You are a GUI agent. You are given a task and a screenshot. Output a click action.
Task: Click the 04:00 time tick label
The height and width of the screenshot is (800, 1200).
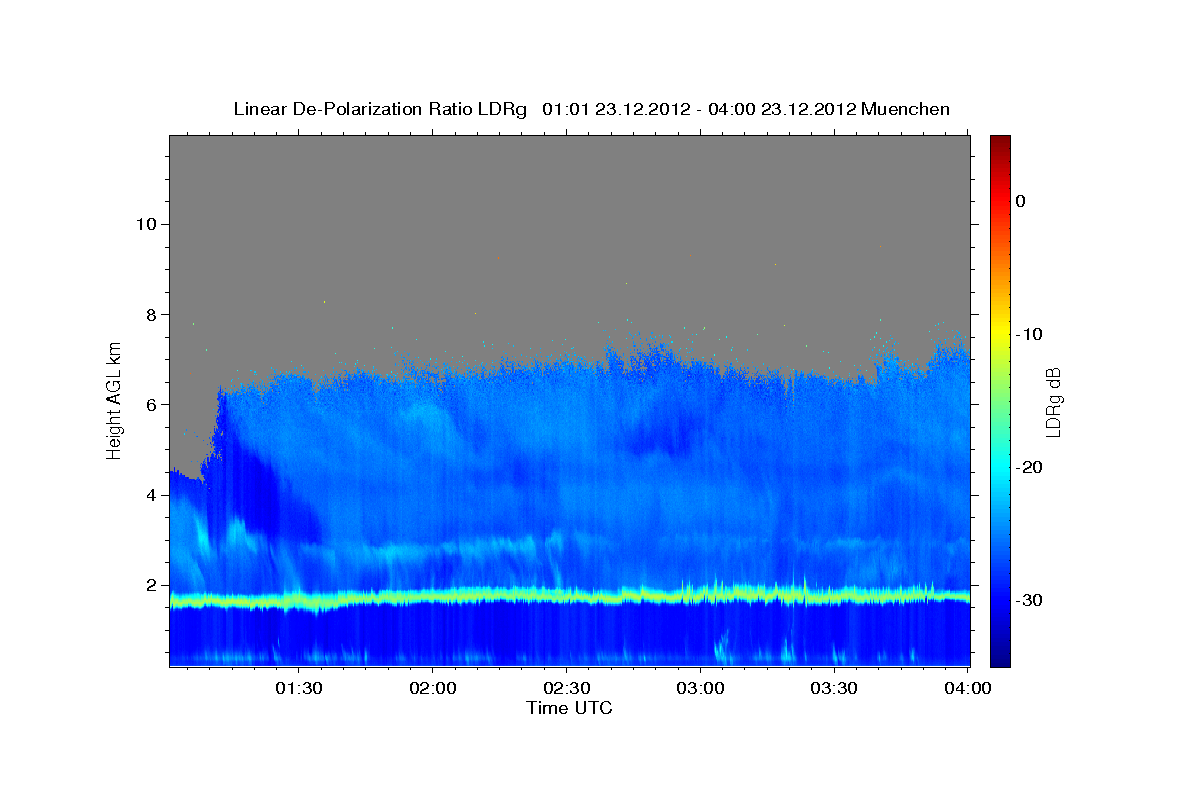click(967, 689)
